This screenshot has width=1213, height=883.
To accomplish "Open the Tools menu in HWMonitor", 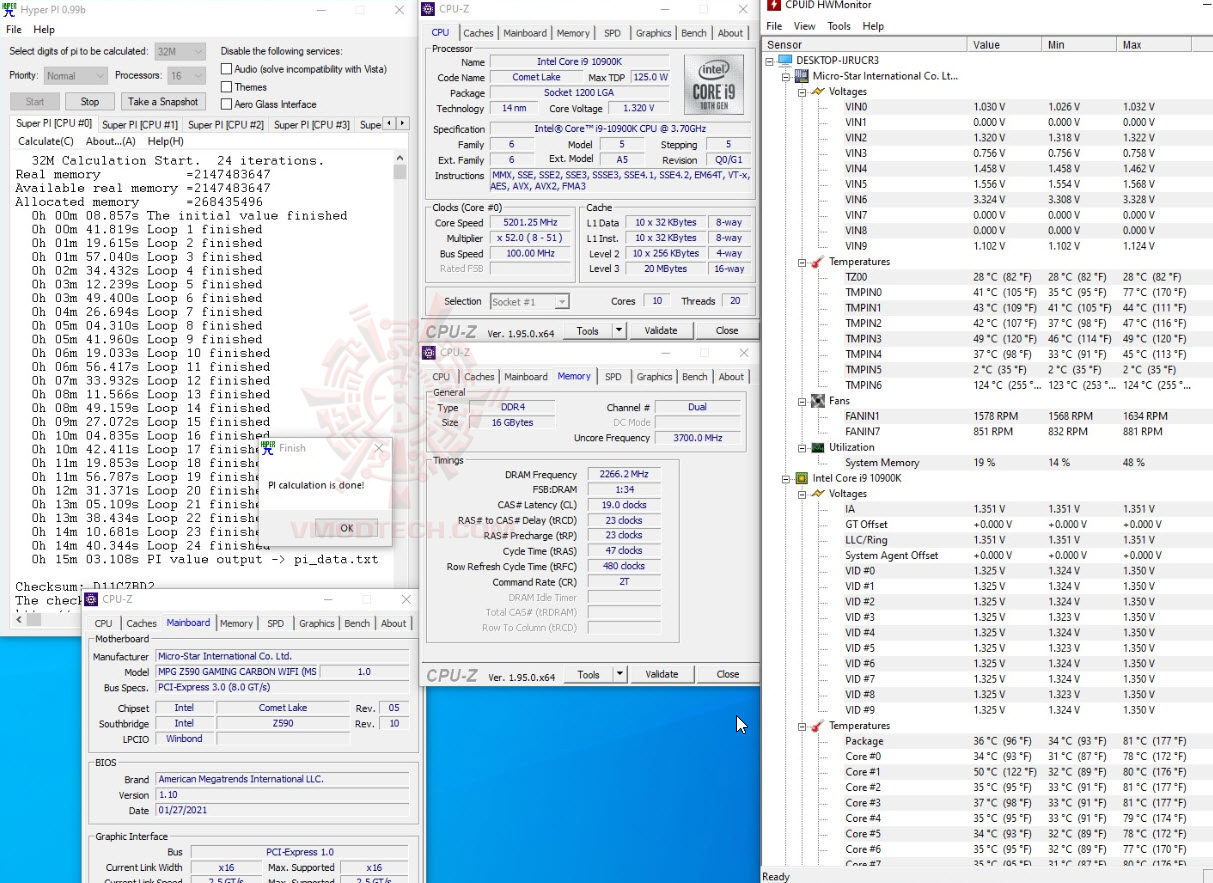I will click(838, 26).
